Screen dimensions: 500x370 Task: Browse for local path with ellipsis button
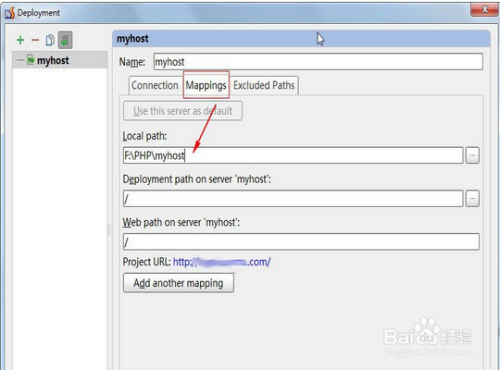(472, 155)
